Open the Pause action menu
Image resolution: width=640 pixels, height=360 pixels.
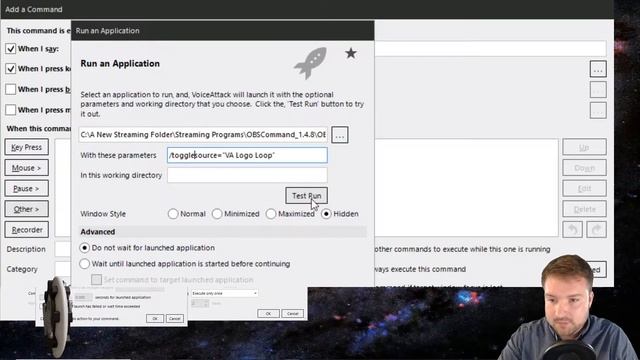[27, 189]
